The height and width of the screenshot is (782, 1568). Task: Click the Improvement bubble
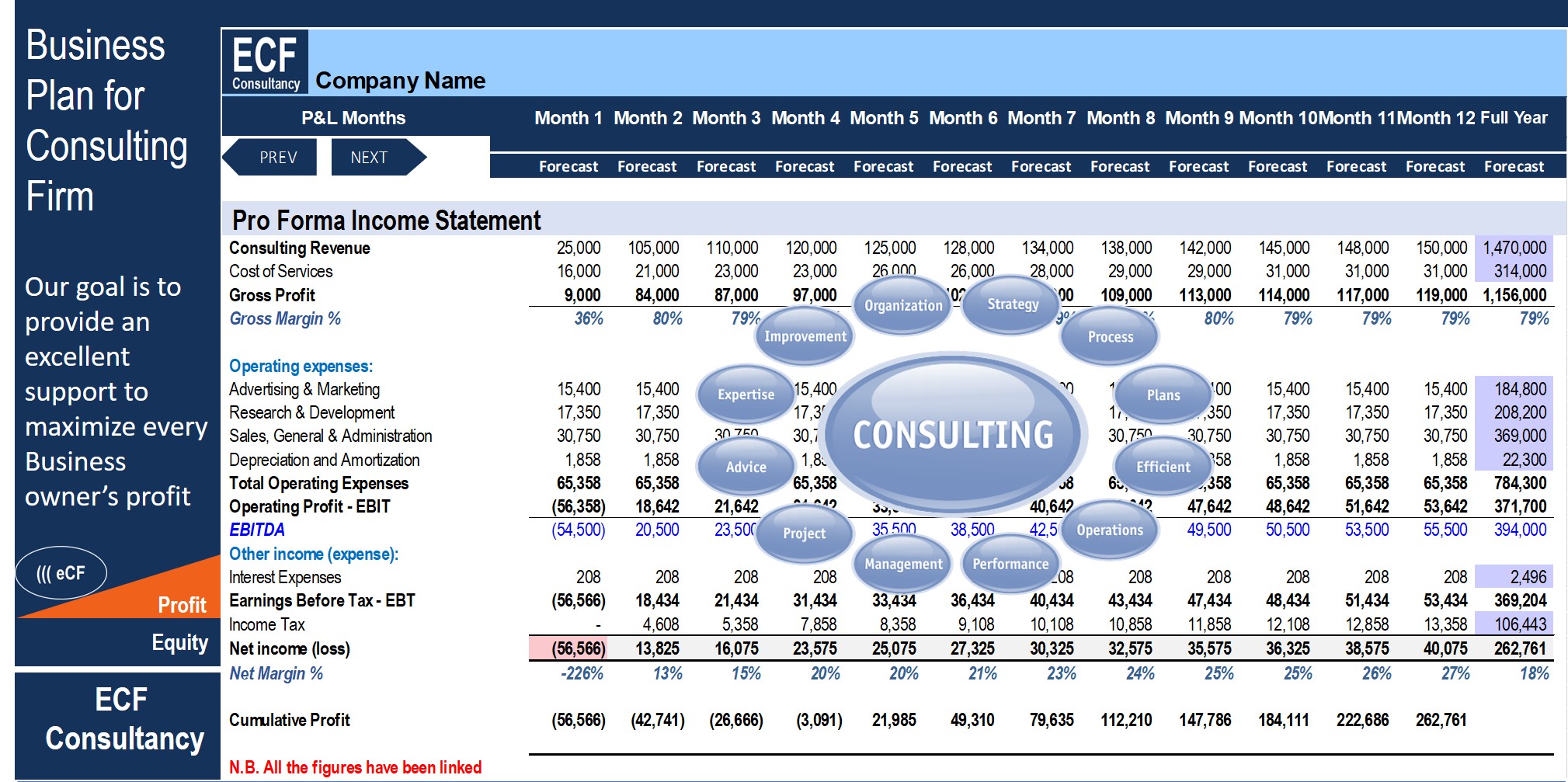coord(805,336)
